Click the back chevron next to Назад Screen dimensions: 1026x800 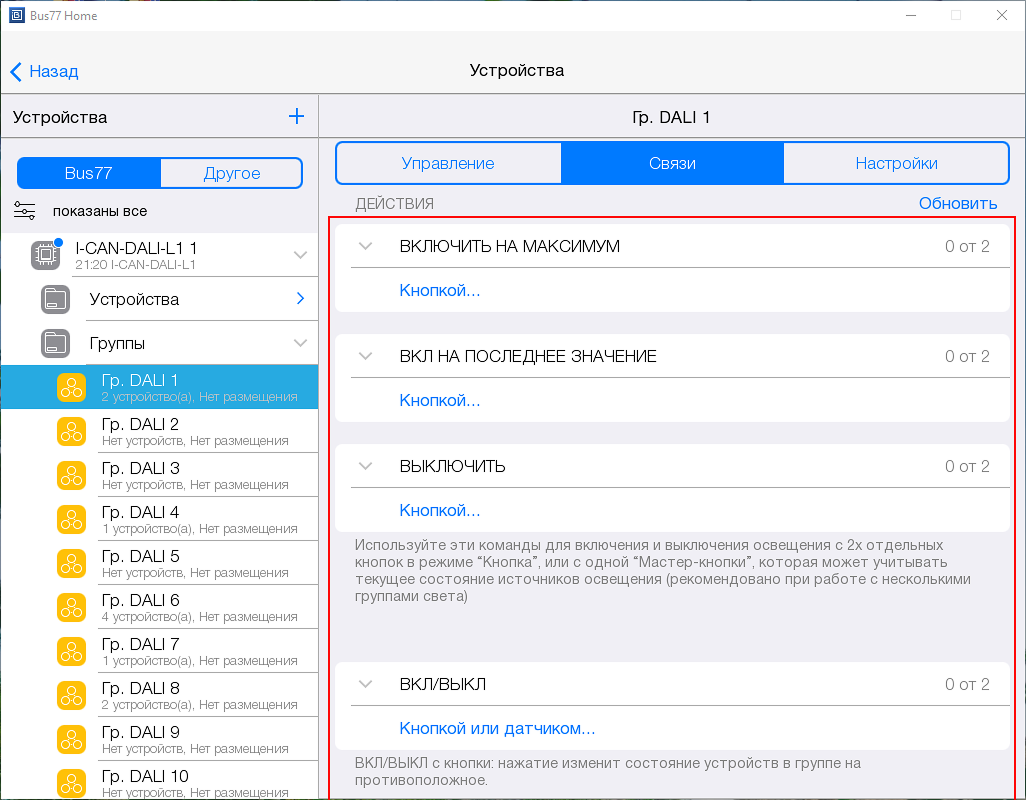point(16,71)
